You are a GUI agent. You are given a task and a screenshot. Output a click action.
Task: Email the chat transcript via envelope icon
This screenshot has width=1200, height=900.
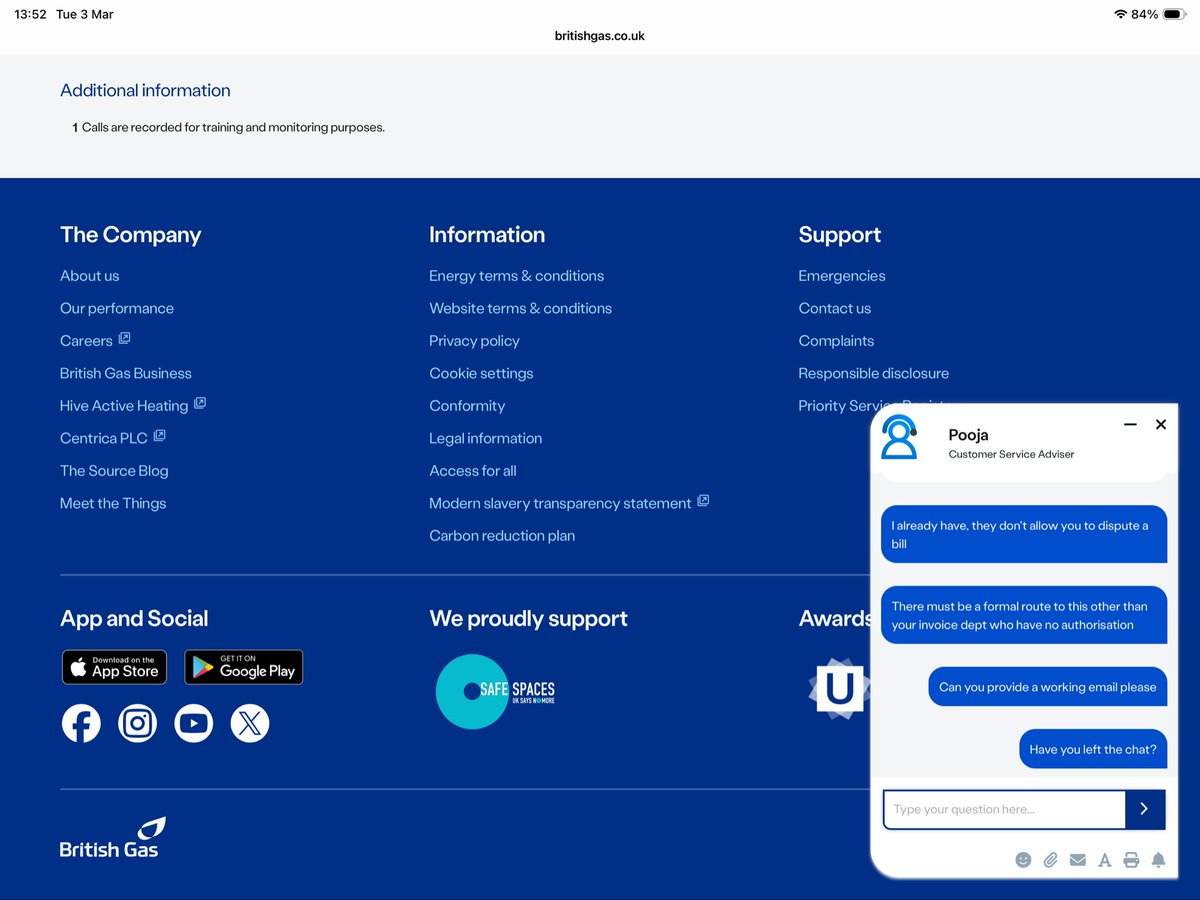tap(1077, 859)
